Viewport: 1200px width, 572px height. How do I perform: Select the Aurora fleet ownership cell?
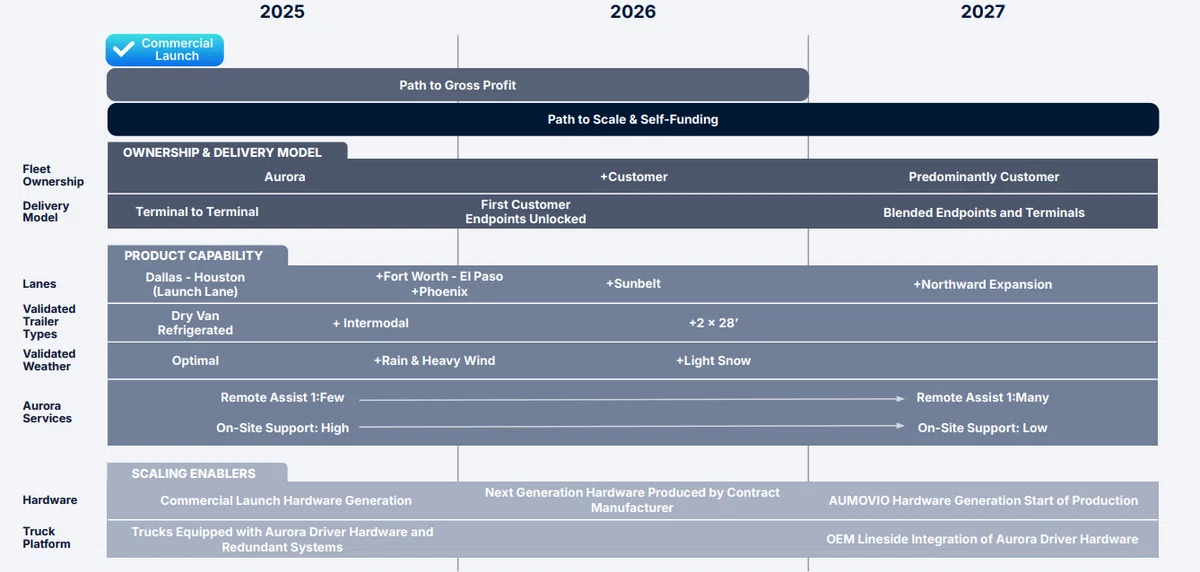pyautogui.click(x=285, y=177)
